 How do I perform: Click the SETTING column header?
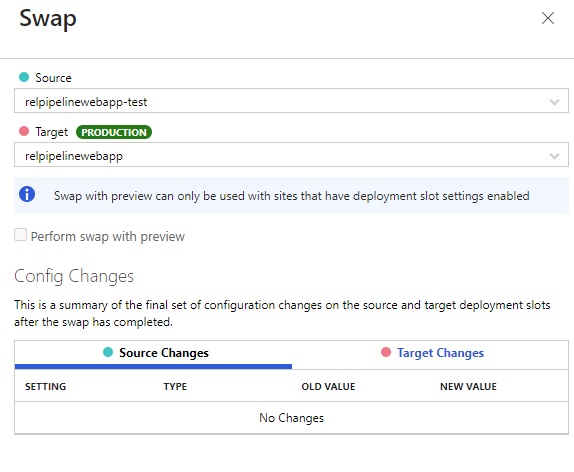coord(45,387)
